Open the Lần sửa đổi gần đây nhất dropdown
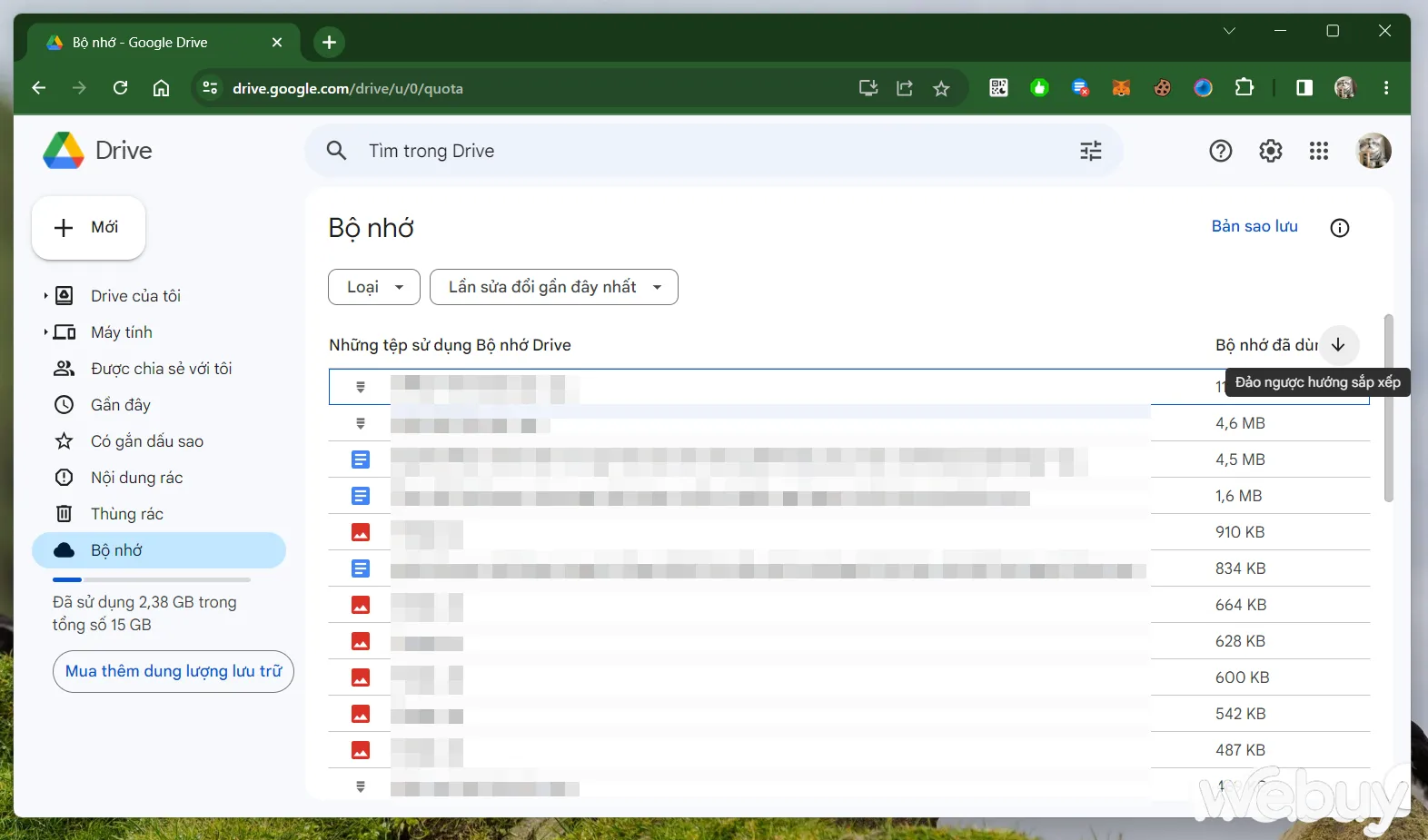This screenshot has height=840, width=1428. point(553,287)
